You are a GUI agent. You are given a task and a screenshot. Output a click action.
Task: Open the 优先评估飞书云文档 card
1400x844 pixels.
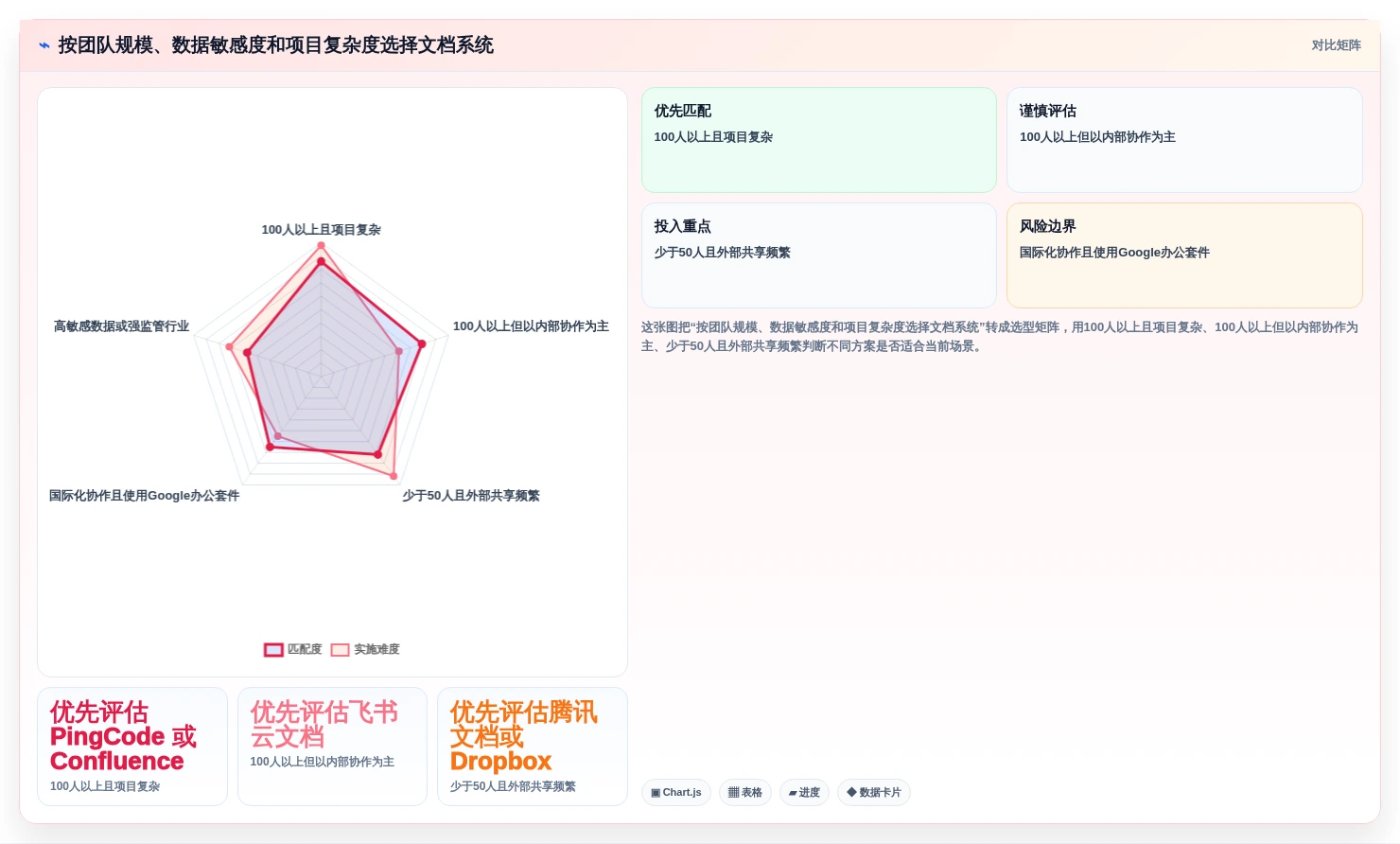[x=332, y=747]
